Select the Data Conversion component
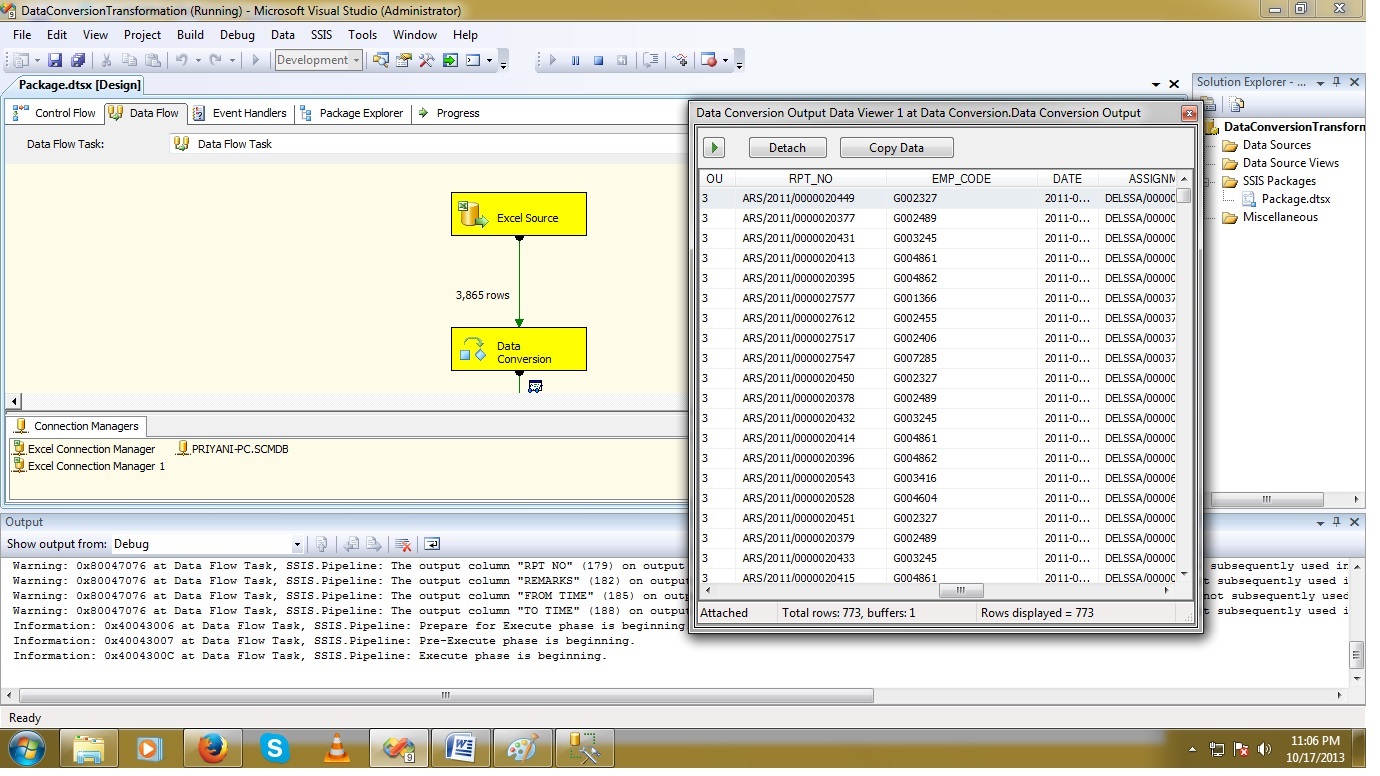Image resolution: width=1380 pixels, height=776 pixels. tap(518, 350)
